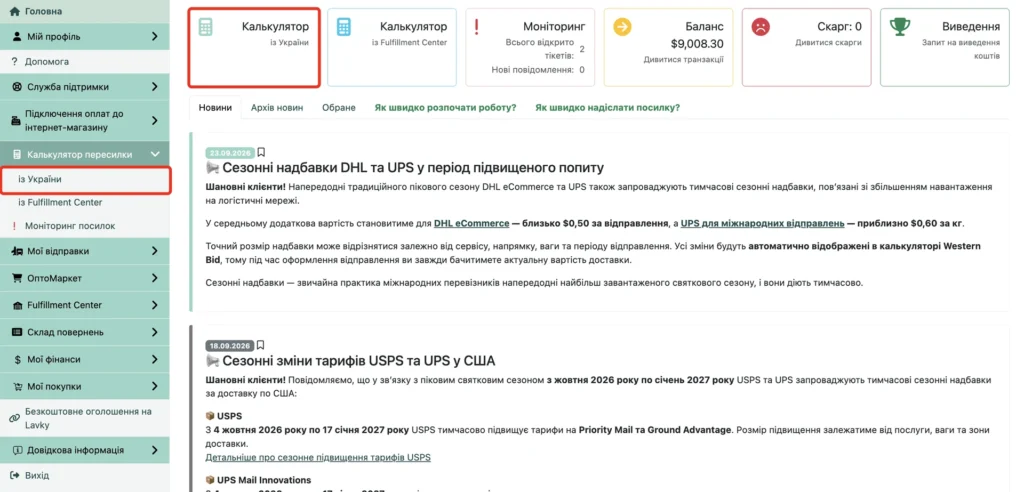Bookmark the 23.09.2026 news post
Image resolution: width=1024 pixels, height=492 pixels.
point(261,152)
